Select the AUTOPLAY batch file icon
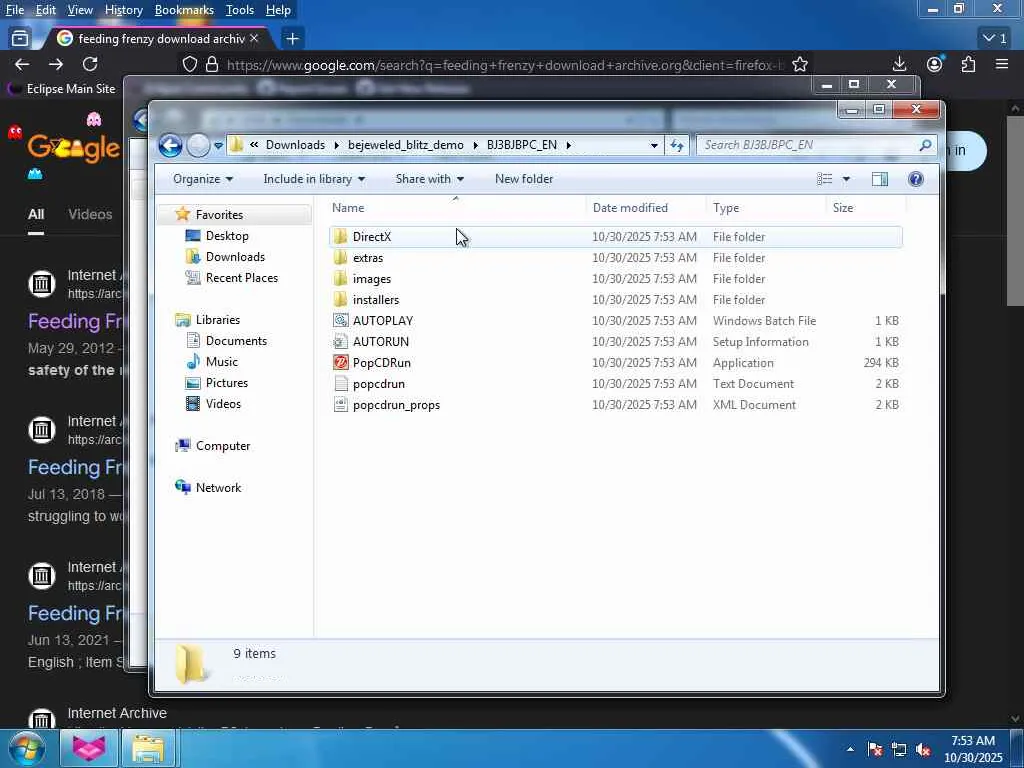Image resolution: width=1024 pixels, height=768 pixels. [340, 321]
